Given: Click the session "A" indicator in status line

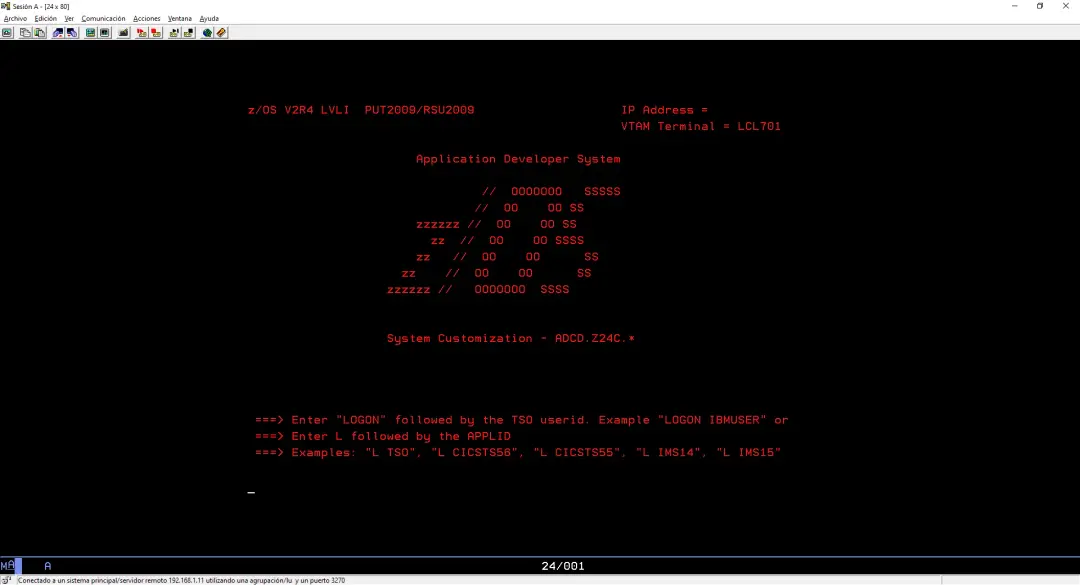Looking at the screenshot, I should click(x=48, y=566).
